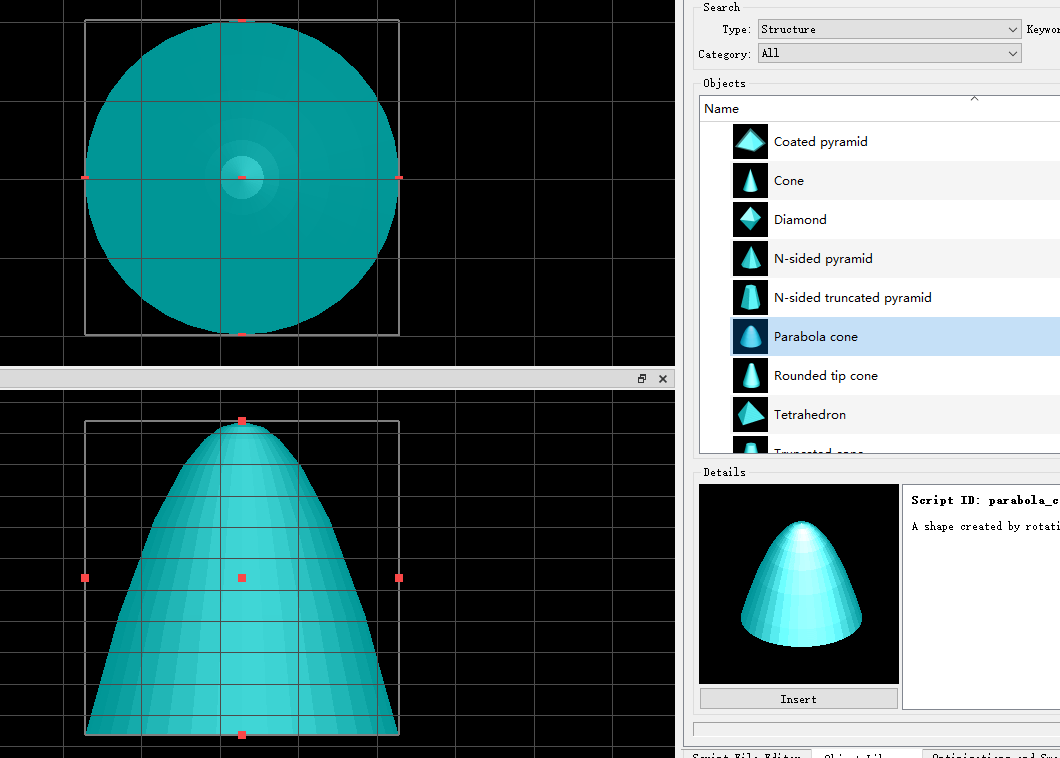Screen dimensions: 1060x758
Task: Switch to the Script File Editor tab
Action: 746,755
